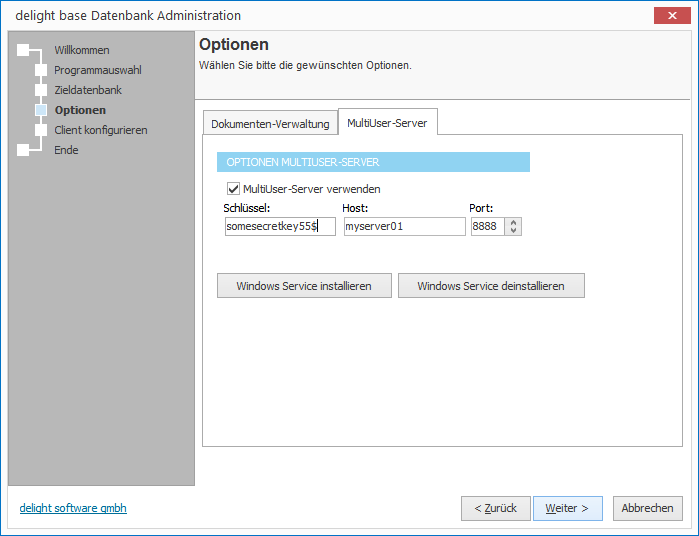Decrease the Port value with down arrow
The width and height of the screenshot is (699, 536).
(x=514, y=231)
